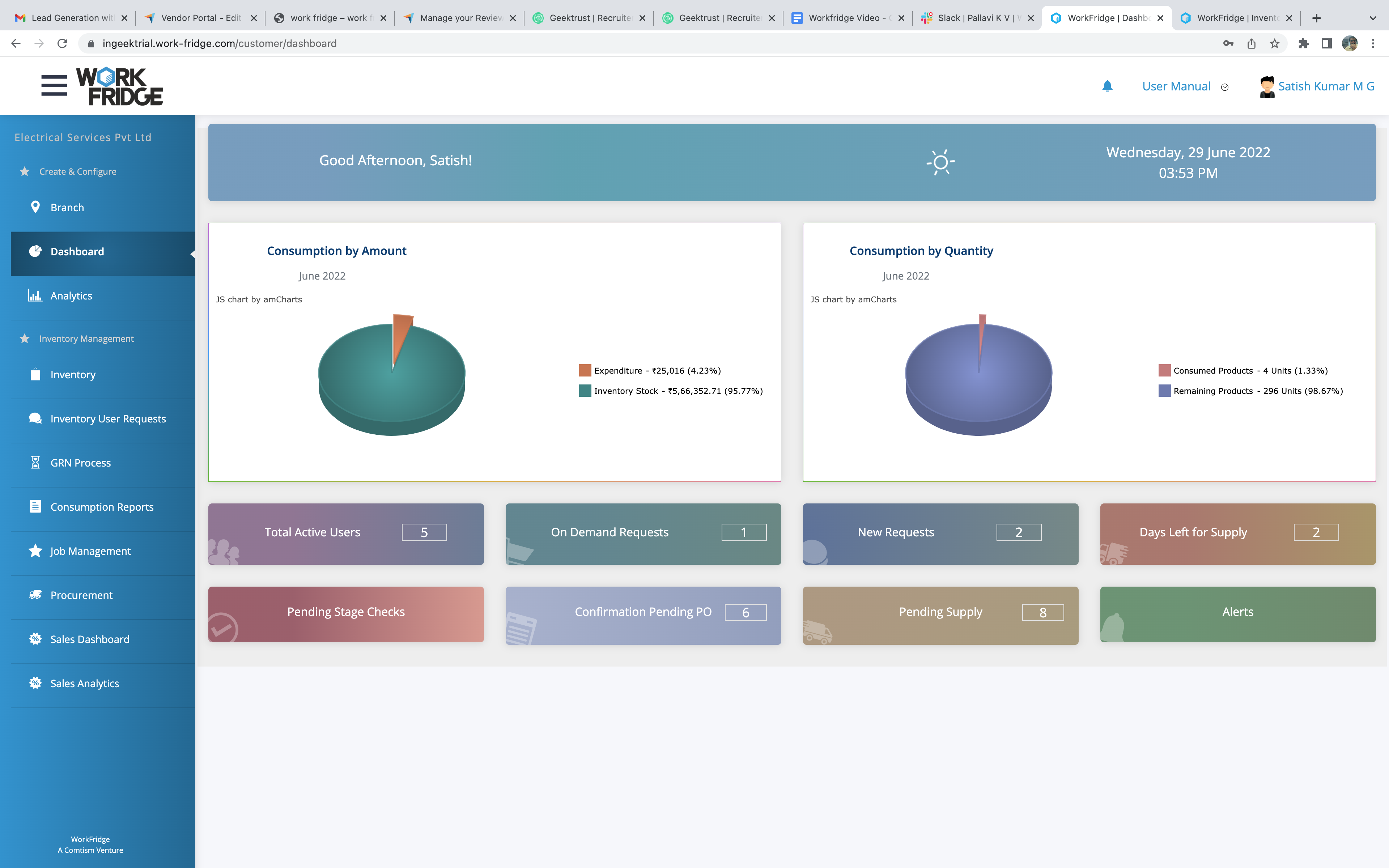
Task: Click the On Demand Requests count field
Action: [743, 532]
